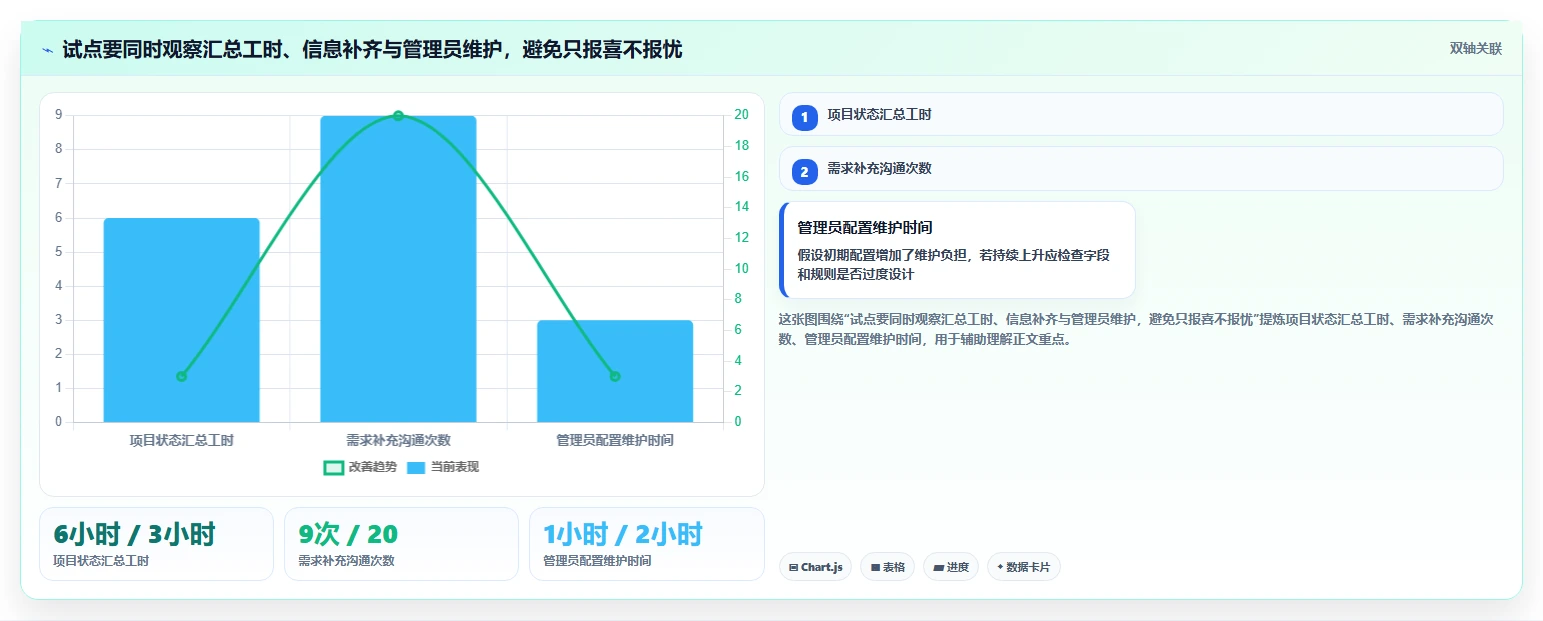Click the icon inside 进度 tag
This screenshot has height=621, width=1543.
[x=938, y=567]
